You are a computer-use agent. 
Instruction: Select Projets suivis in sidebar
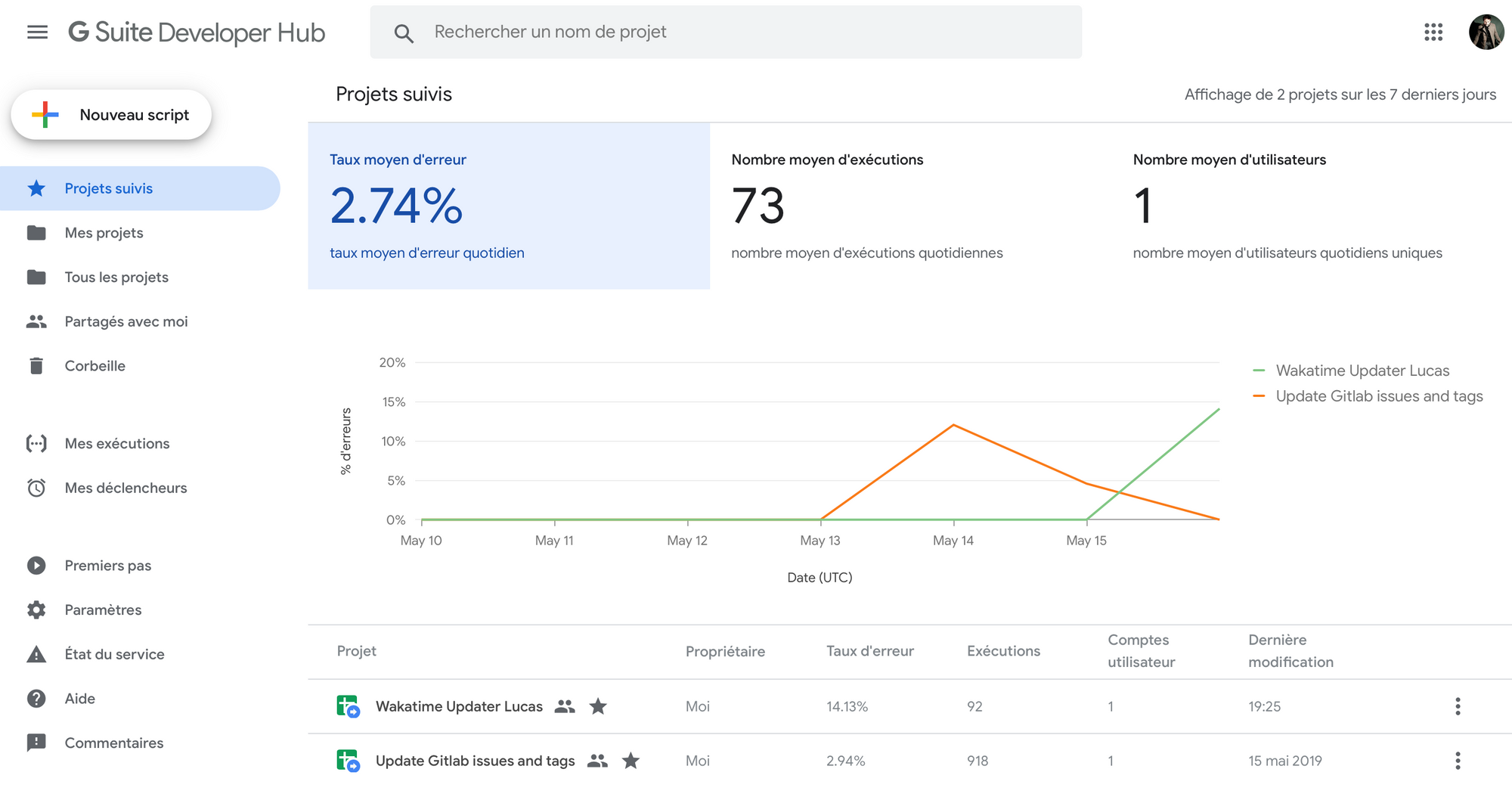[140, 188]
